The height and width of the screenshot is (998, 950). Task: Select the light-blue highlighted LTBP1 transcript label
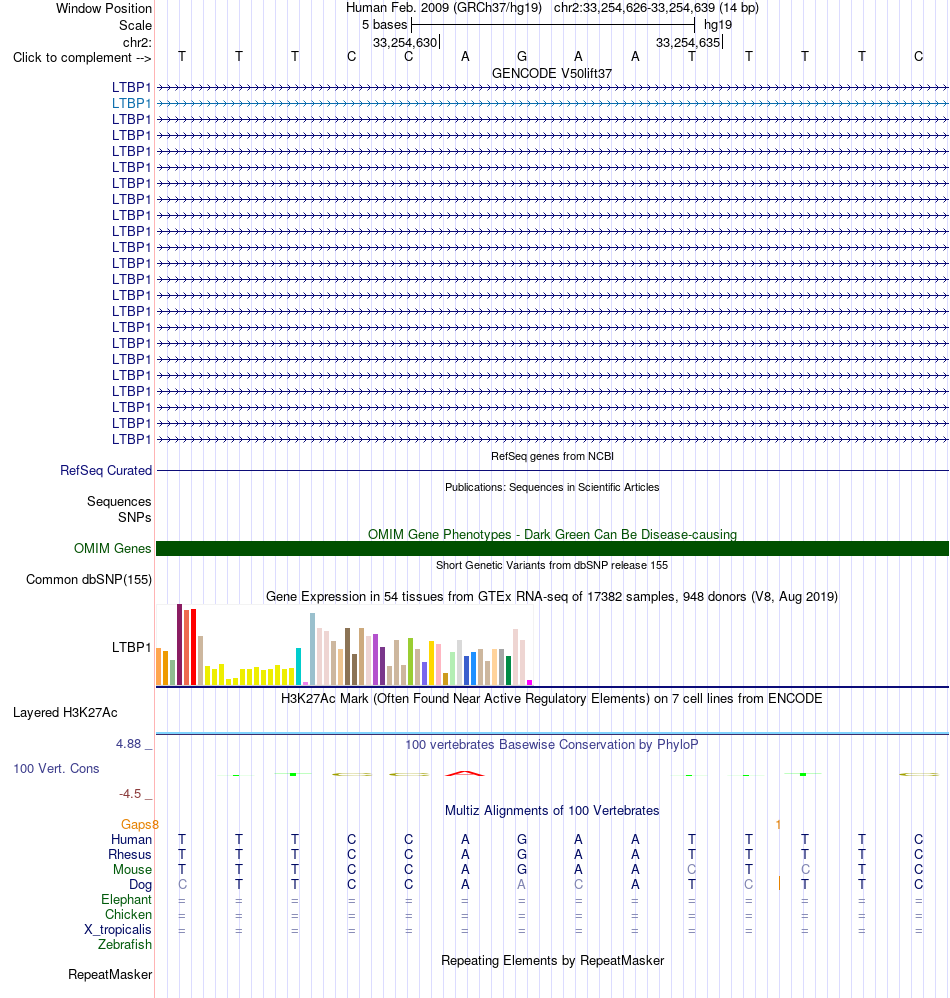[132, 103]
